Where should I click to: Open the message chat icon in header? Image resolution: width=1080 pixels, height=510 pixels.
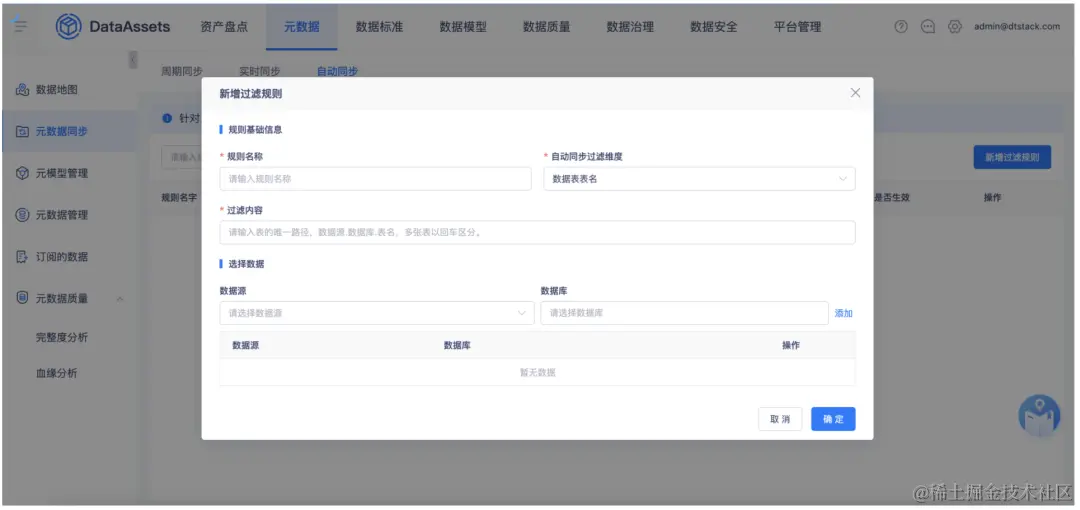[928, 27]
